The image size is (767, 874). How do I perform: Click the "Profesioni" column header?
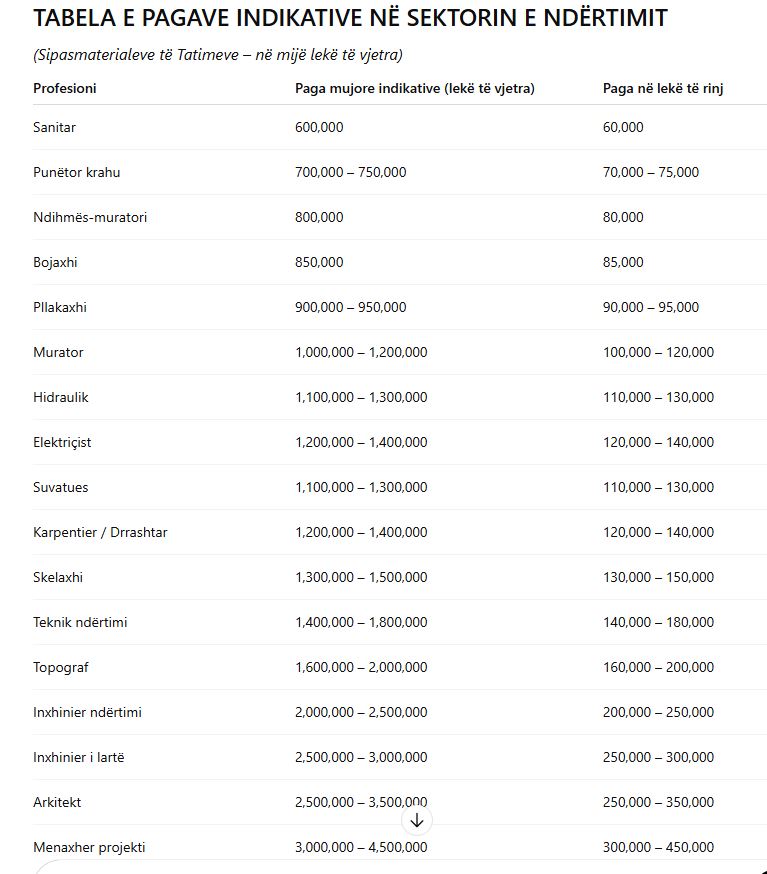pos(65,88)
